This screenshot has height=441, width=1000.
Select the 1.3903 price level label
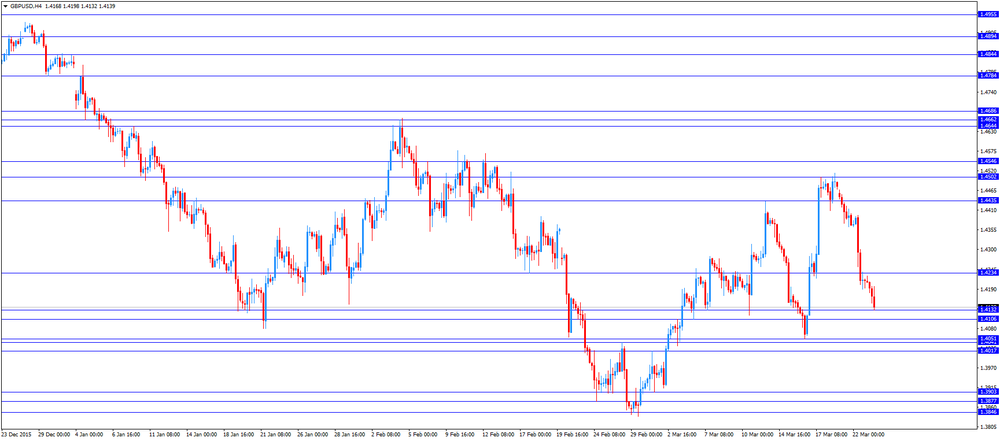[987, 392]
